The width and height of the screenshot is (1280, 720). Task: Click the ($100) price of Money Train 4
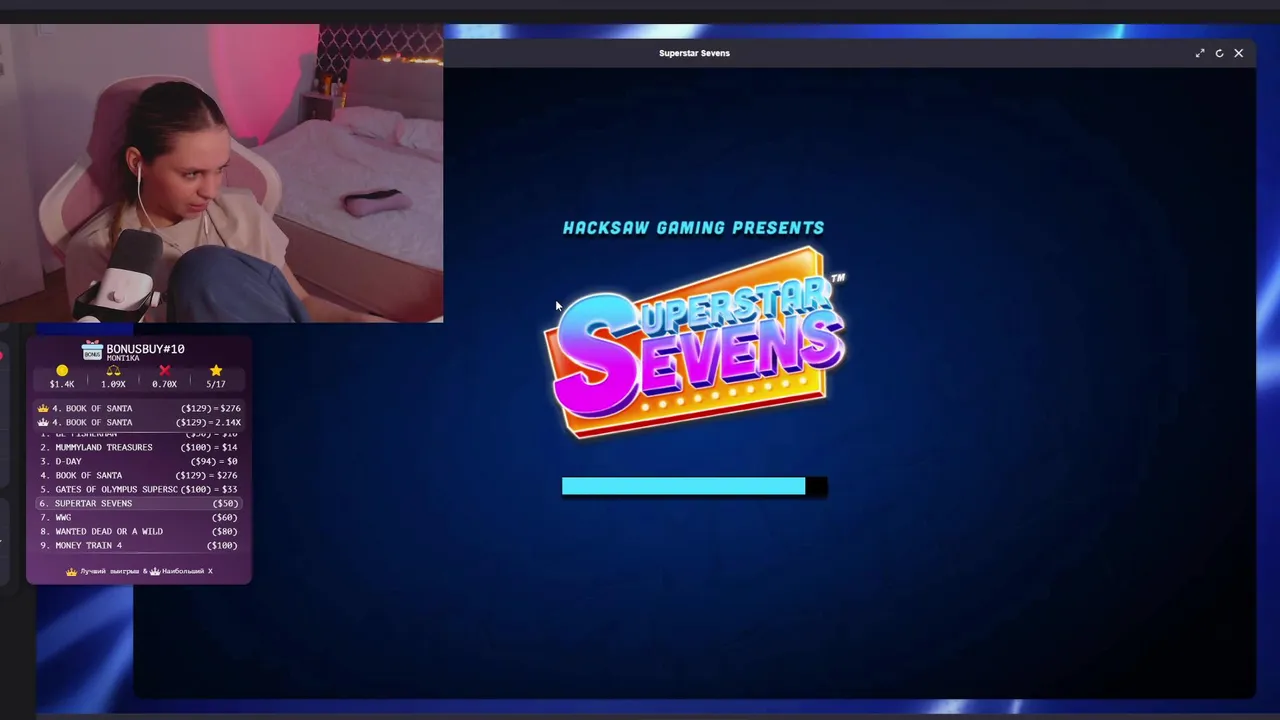click(x=222, y=545)
